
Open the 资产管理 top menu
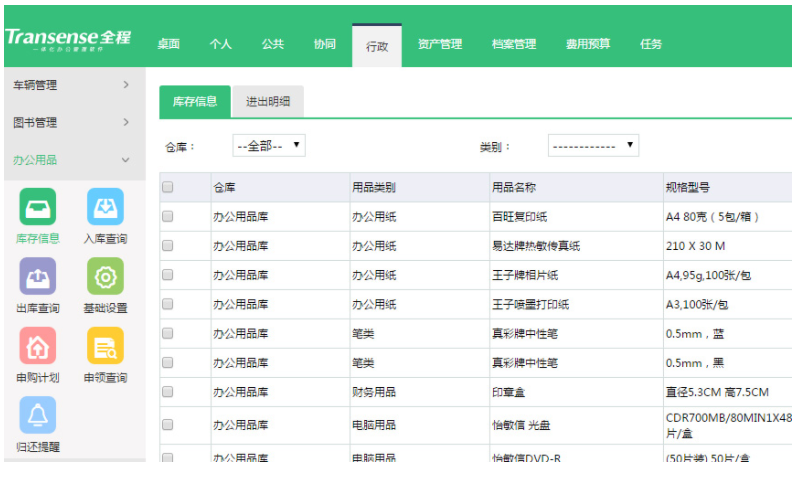coord(440,44)
